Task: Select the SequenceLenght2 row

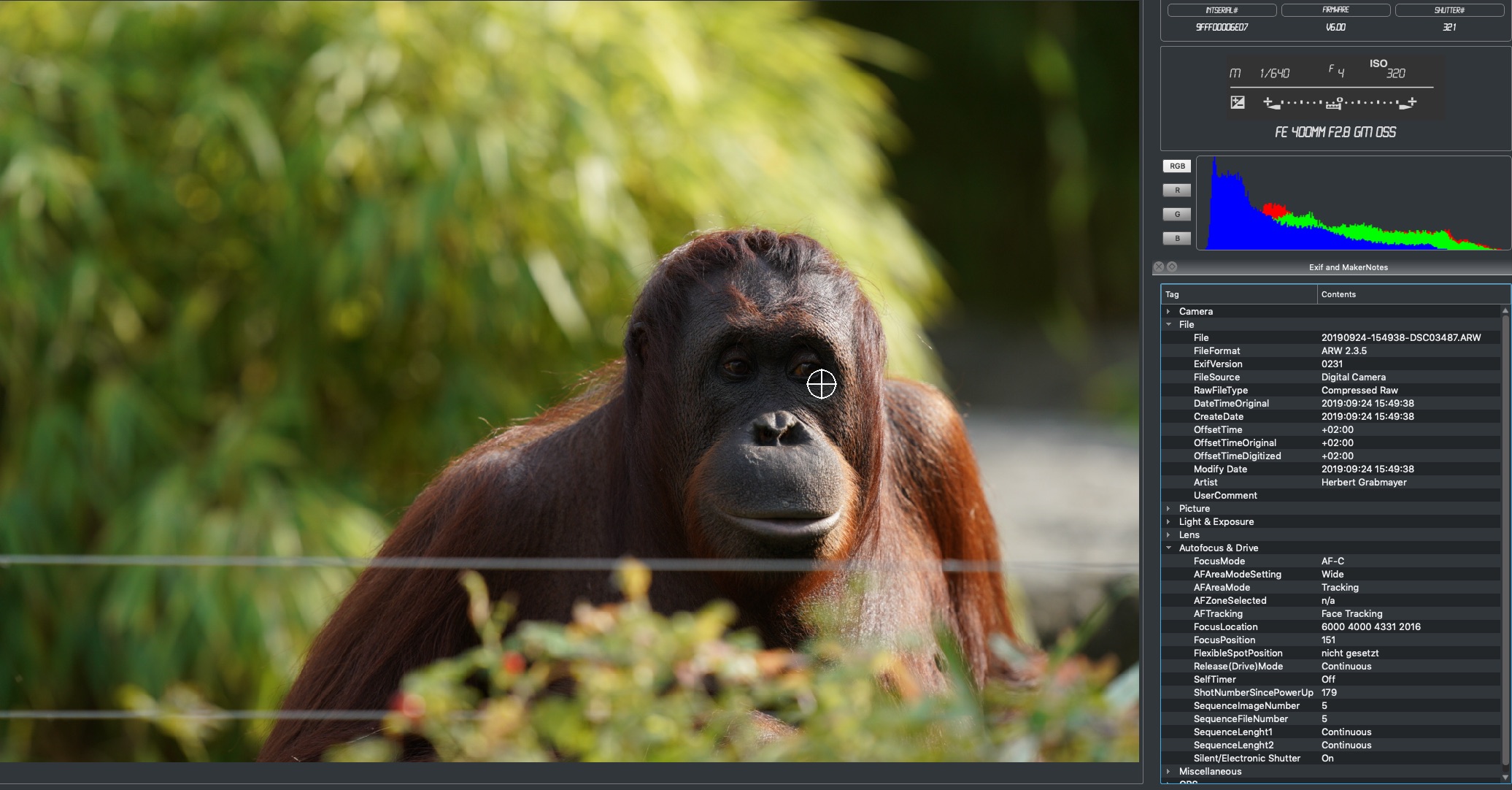Action: [x=1331, y=745]
